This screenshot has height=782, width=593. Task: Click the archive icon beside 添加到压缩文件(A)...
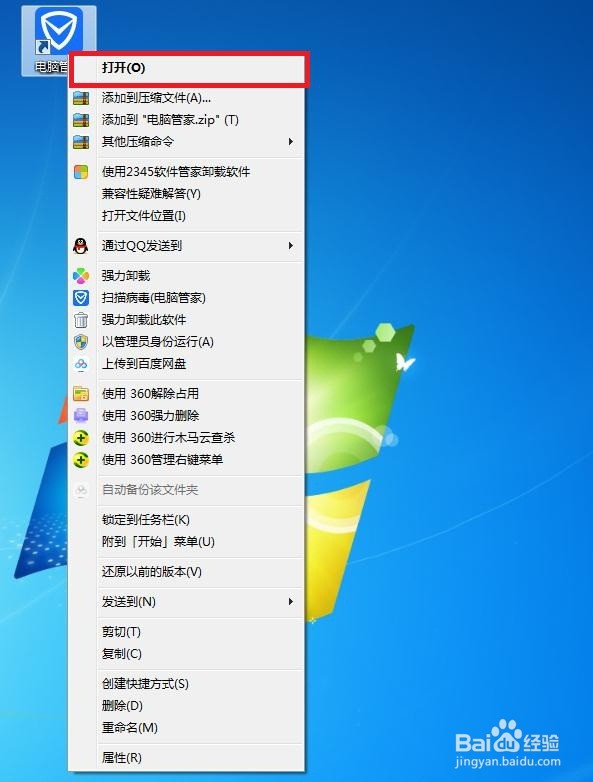[81, 98]
